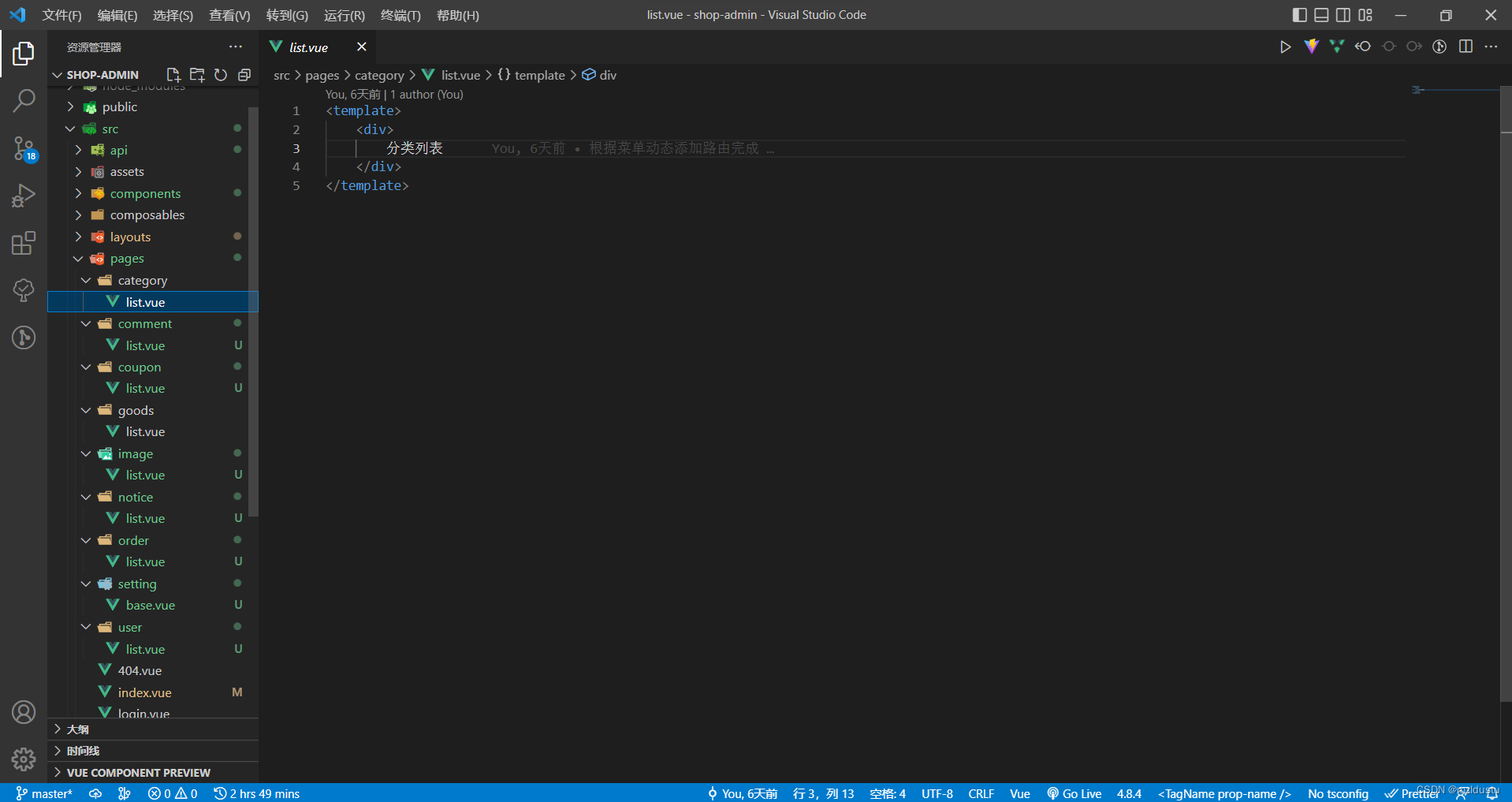Screen dimensions: 1512x802
Task: Click the 2 hrs 49 mins time tracker
Action: [x=257, y=793]
